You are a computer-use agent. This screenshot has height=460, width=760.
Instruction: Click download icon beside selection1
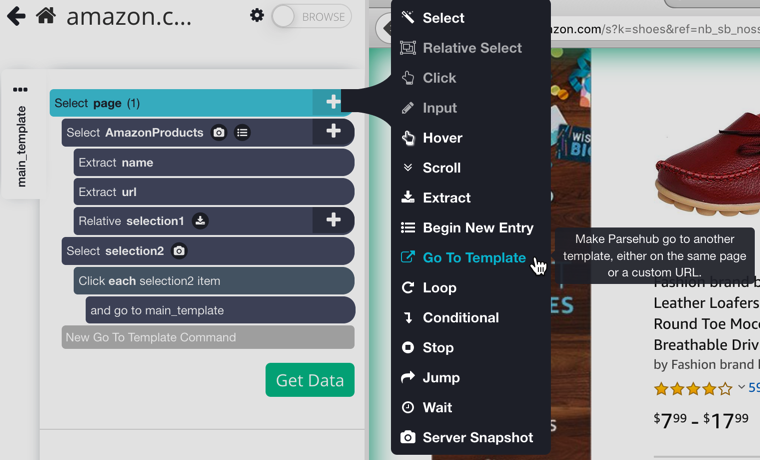(x=200, y=221)
